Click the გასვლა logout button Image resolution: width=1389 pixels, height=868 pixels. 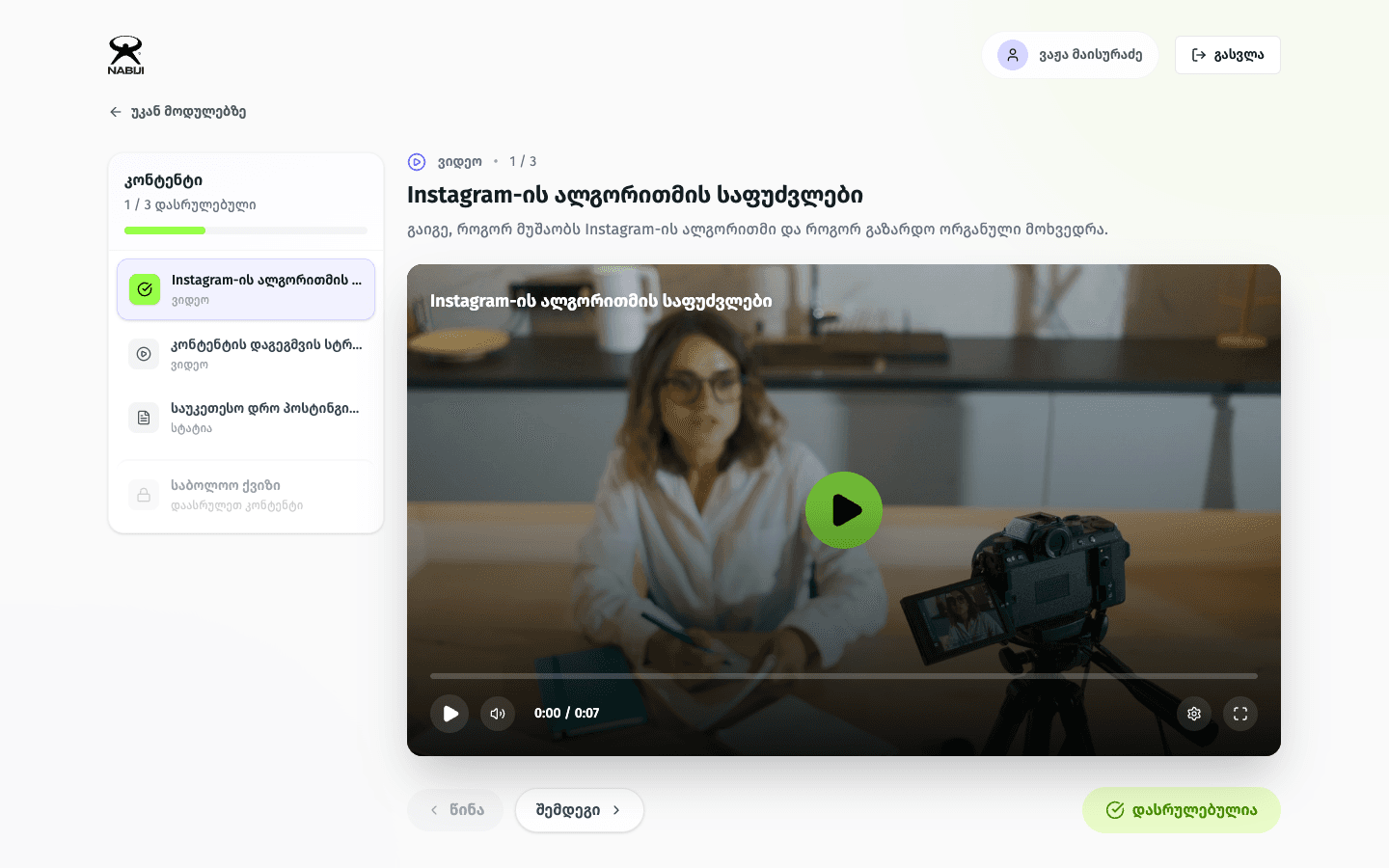tap(1227, 55)
